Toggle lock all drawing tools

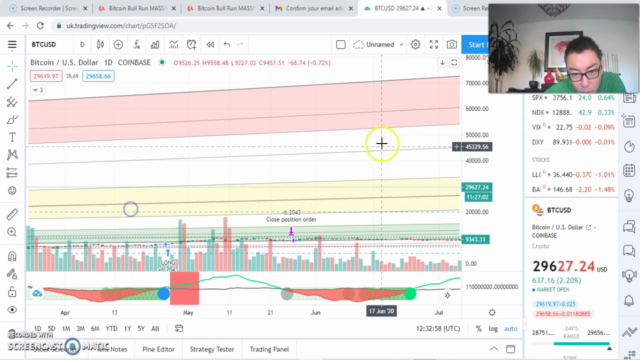tap(12, 291)
